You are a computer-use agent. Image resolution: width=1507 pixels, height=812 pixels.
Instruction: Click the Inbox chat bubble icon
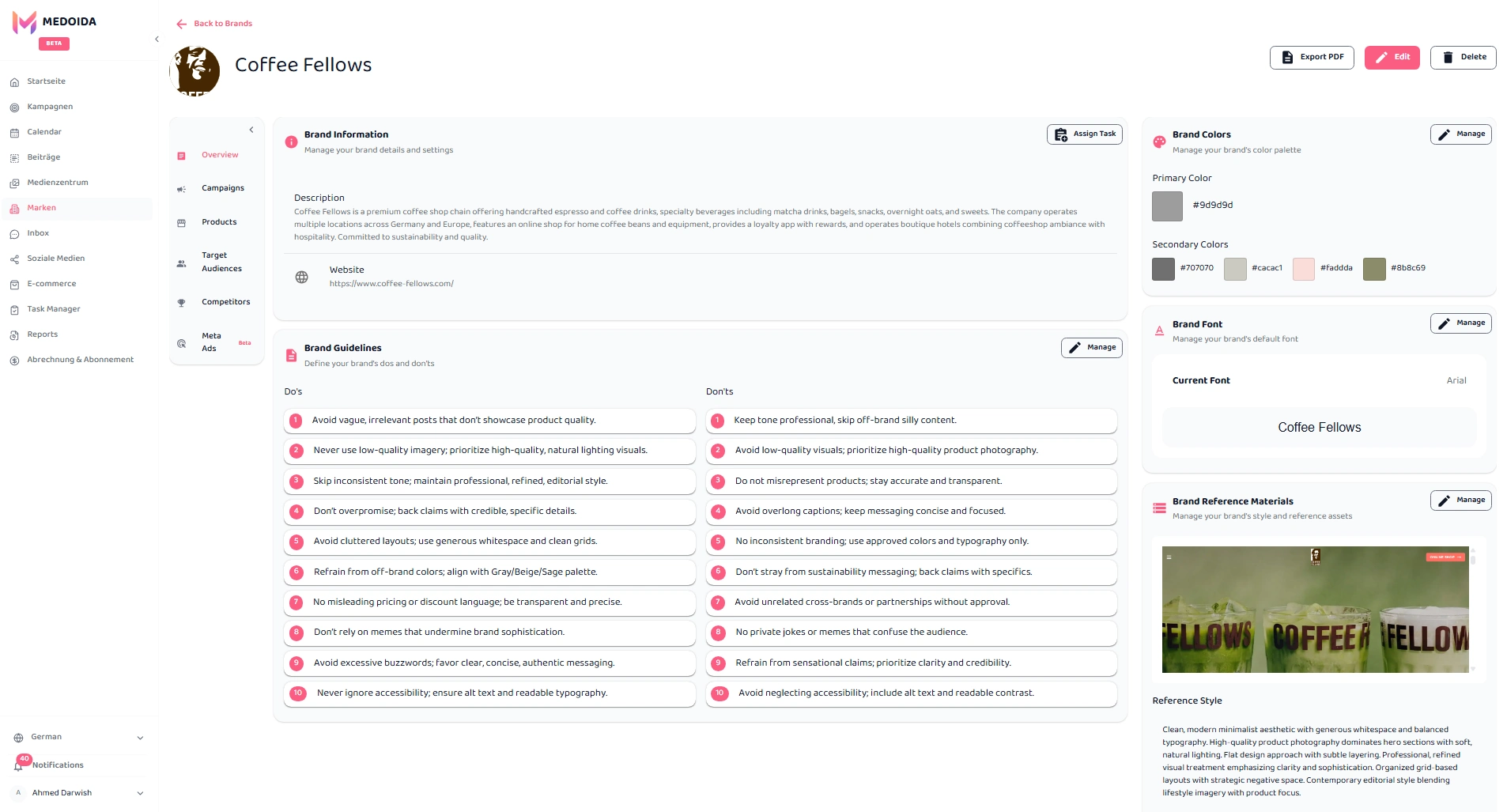coord(14,234)
